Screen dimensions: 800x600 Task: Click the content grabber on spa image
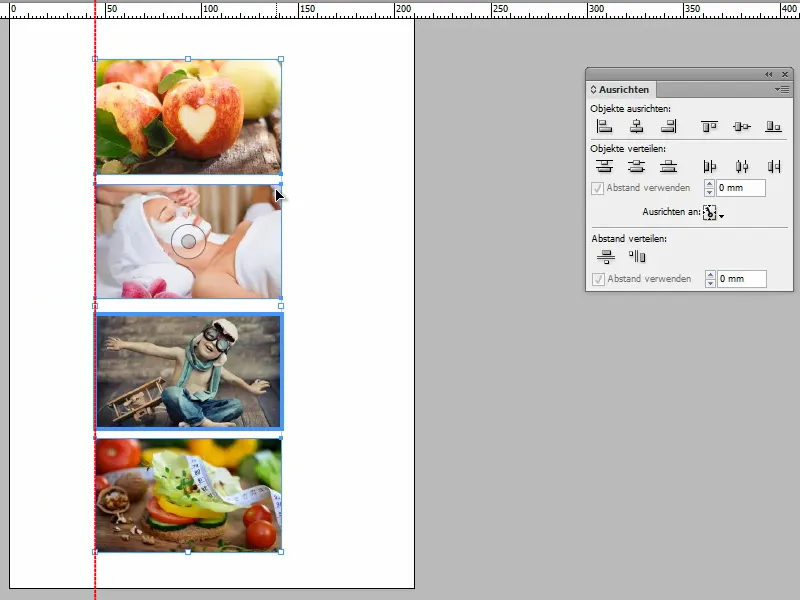coord(188,241)
